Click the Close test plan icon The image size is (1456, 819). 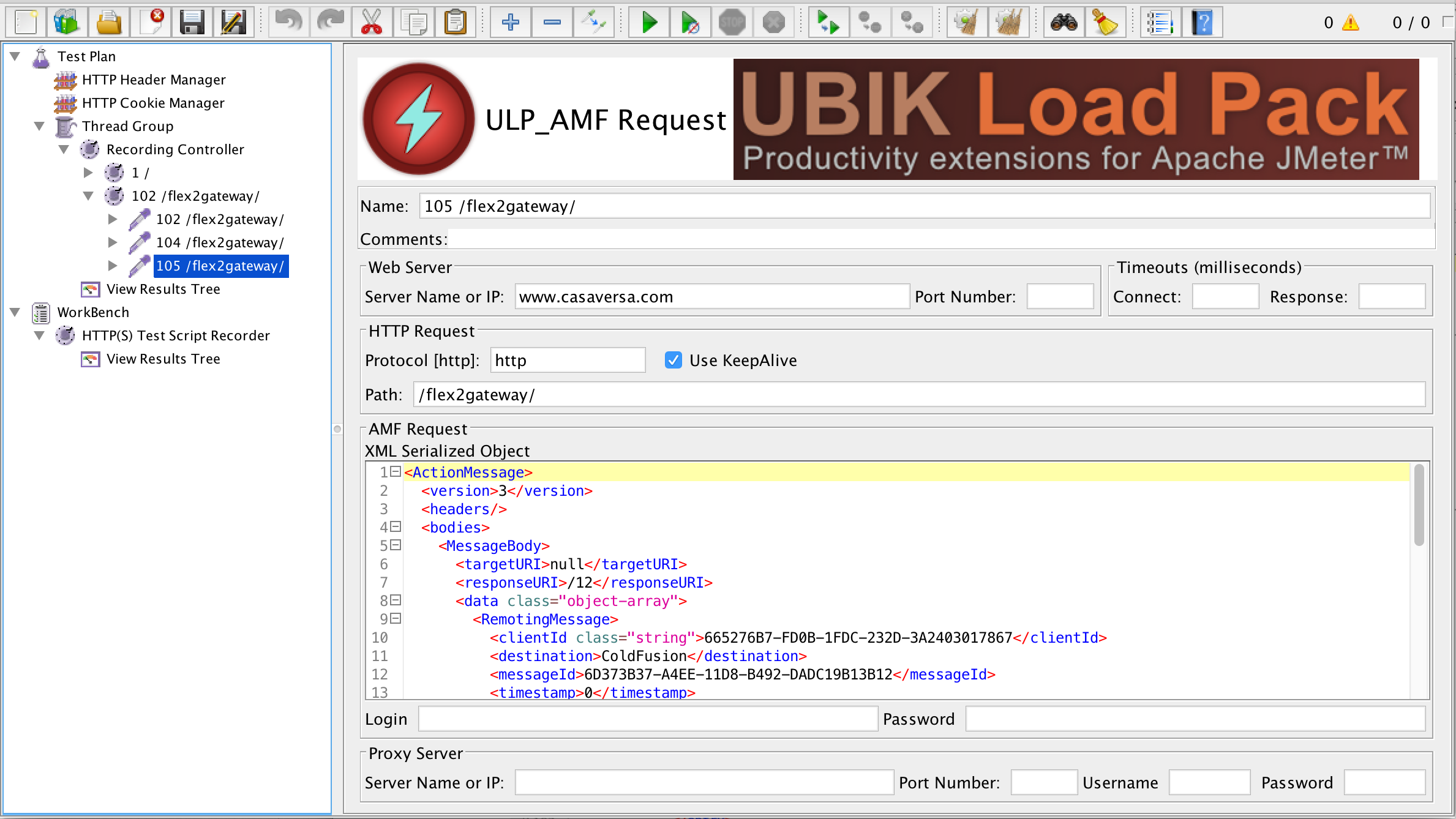coord(151,23)
